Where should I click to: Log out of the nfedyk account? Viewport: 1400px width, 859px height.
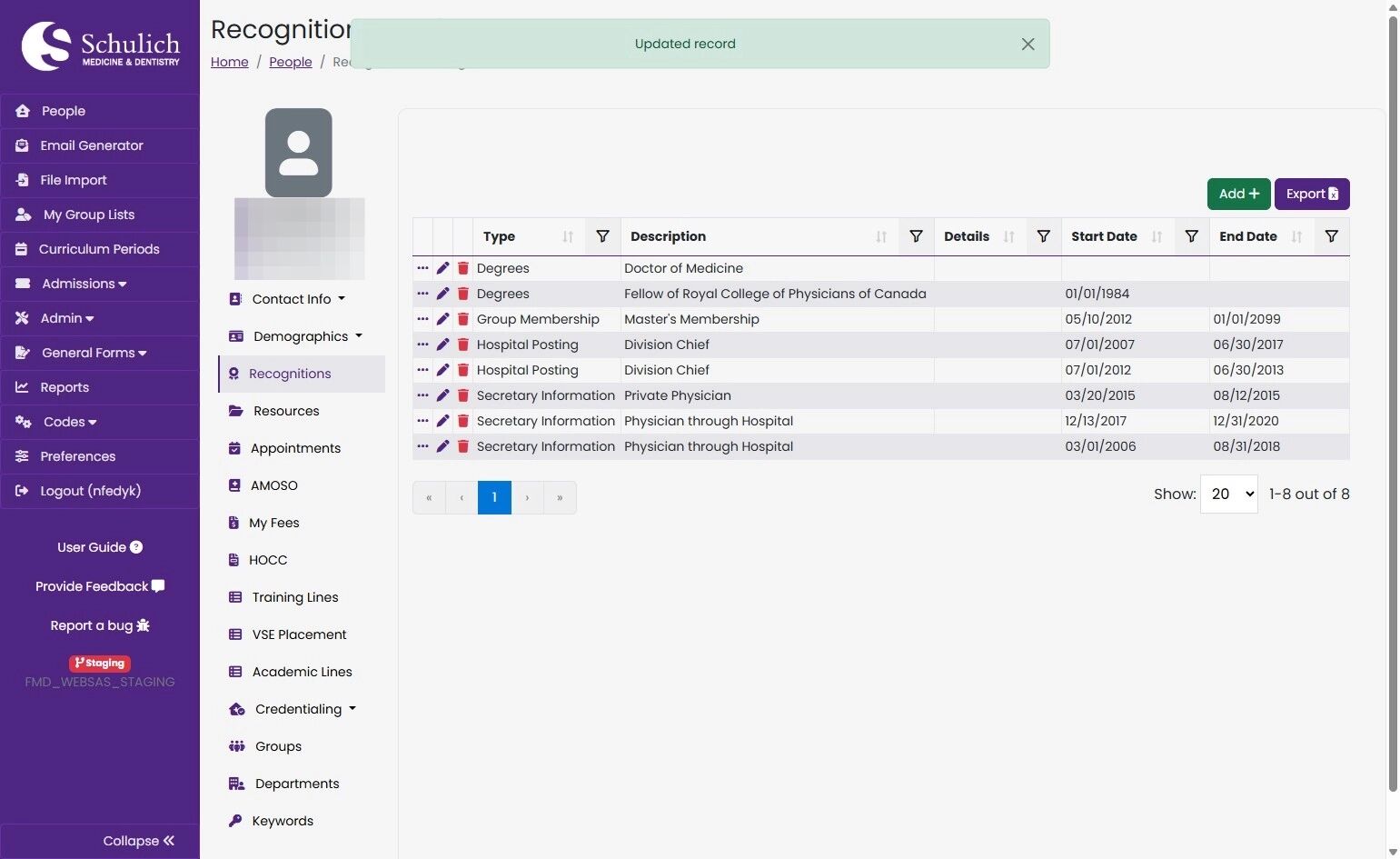point(100,491)
